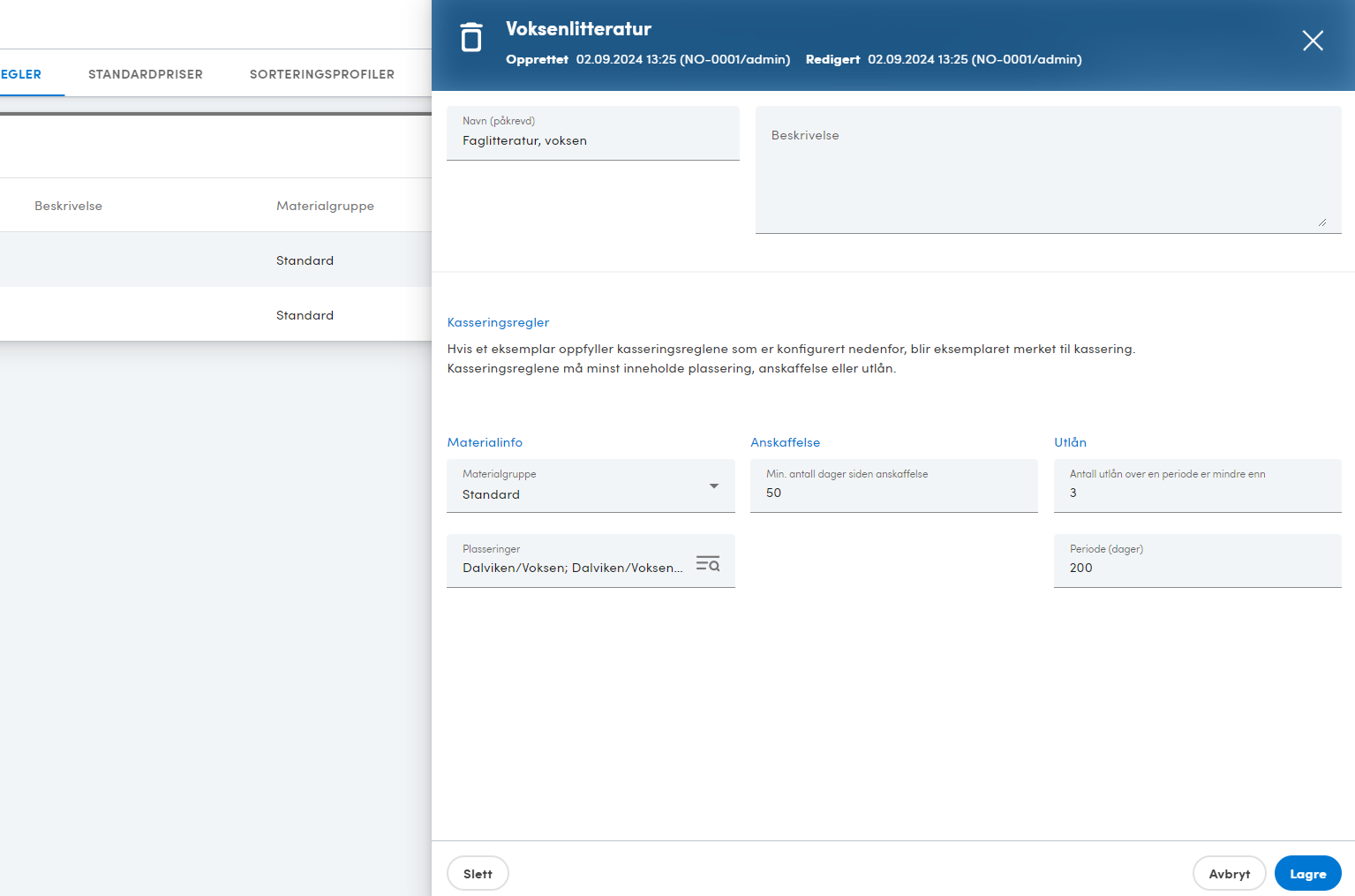The image size is (1355, 896).
Task: Click the Voksenlitteratur panel title
Action: pyautogui.click(x=578, y=29)
